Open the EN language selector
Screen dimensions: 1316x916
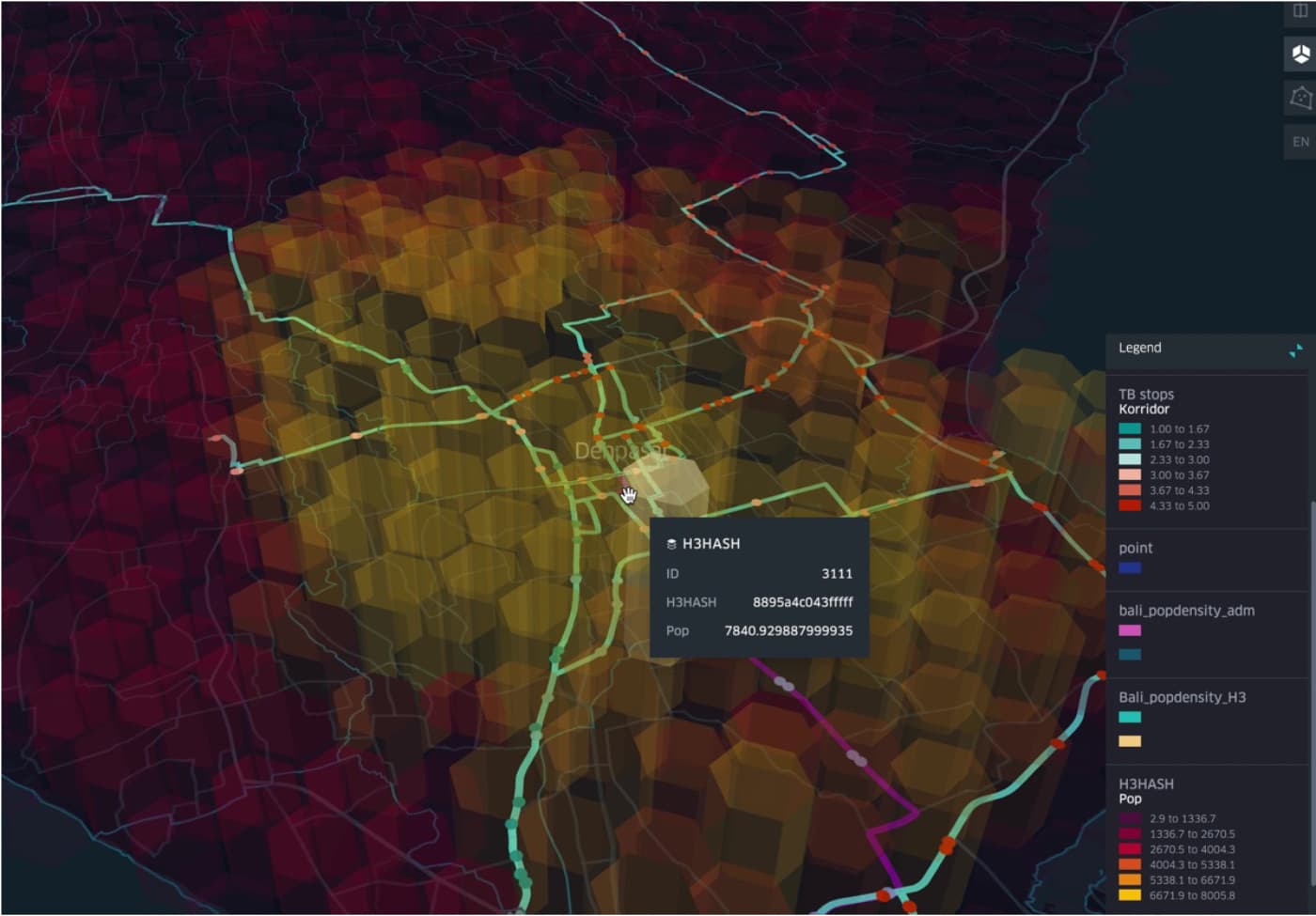click(x=1300, y=142)
